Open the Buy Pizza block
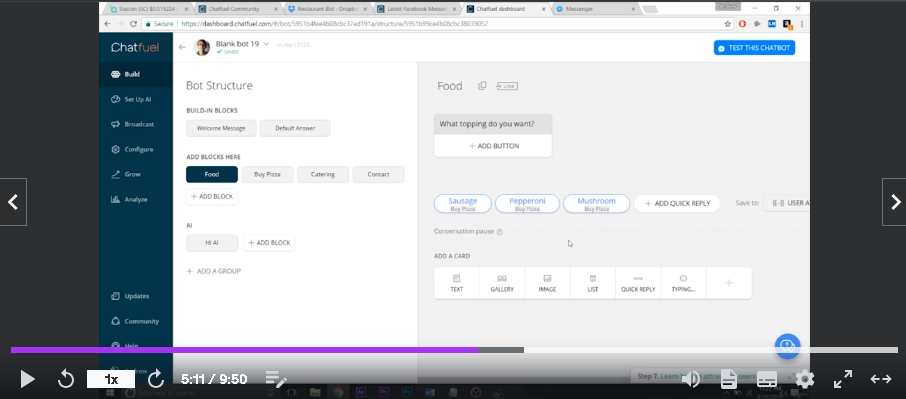906x399 pixels. [267, 174]
